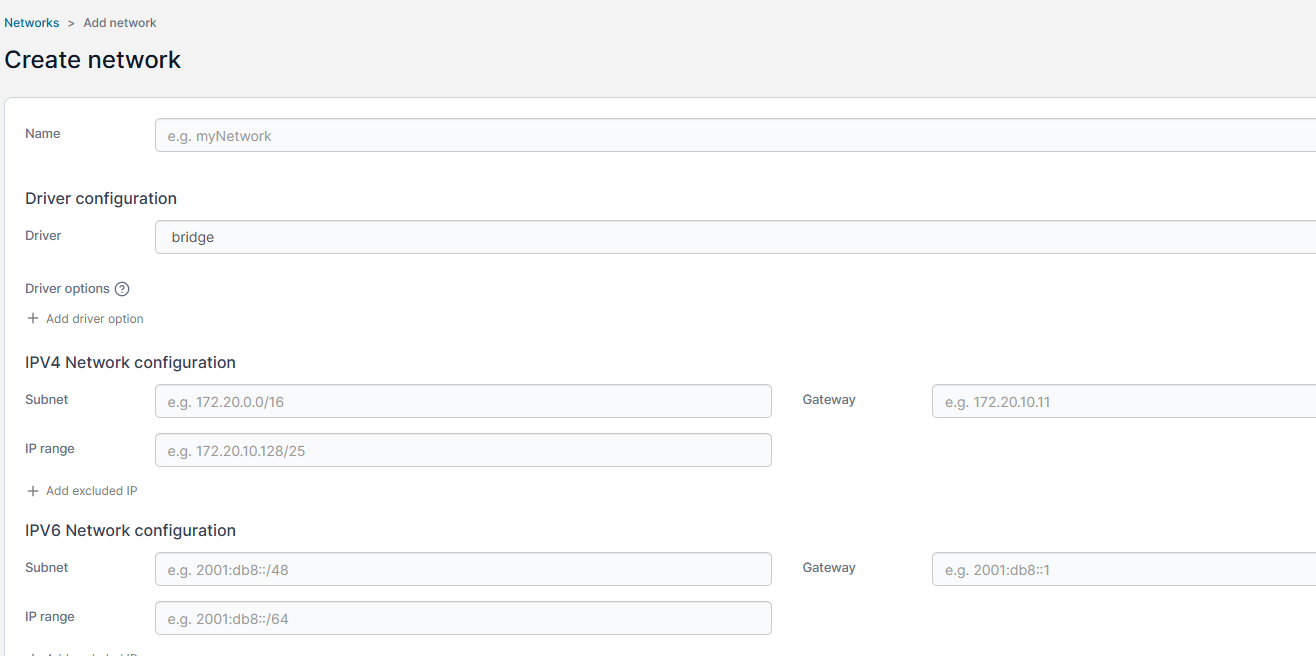This screenshot has height=656, width=1316.
Task: Click the Driver options label text
Action: [67, 289]
